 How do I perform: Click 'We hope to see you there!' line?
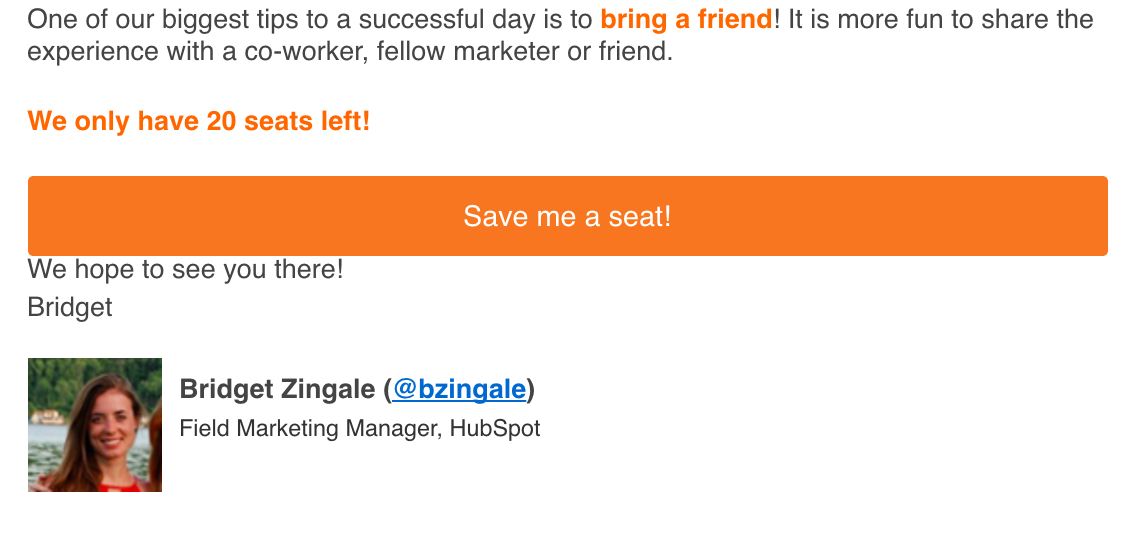(x=185, y=270)
